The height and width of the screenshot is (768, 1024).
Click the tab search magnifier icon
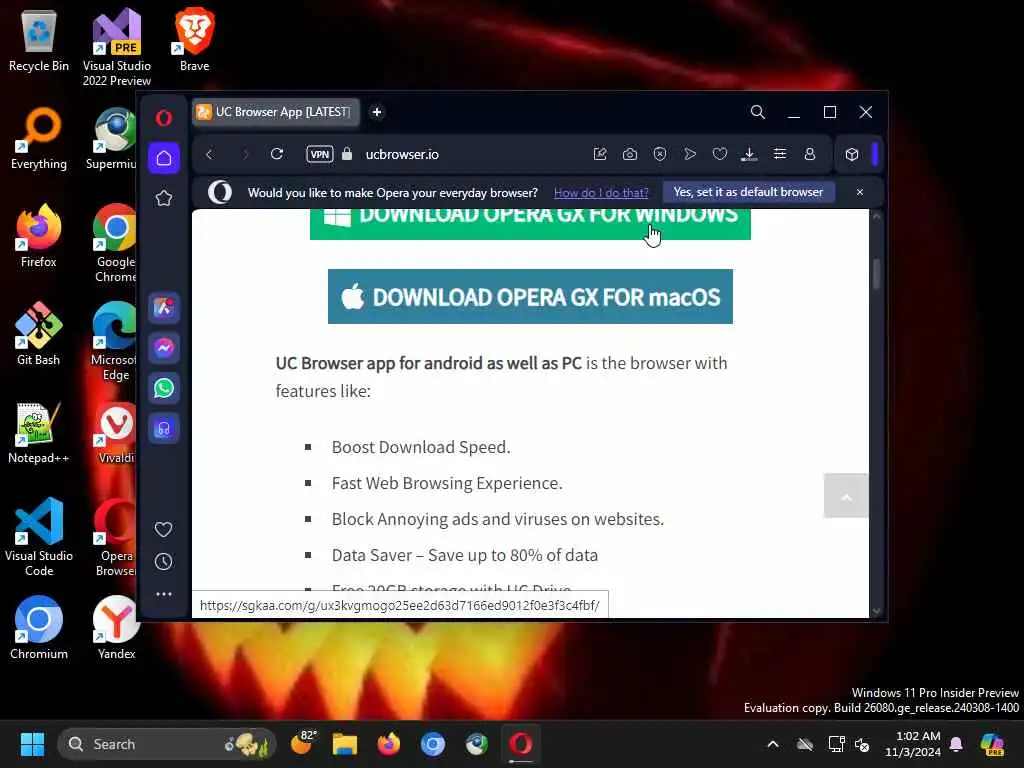(758, 112)
